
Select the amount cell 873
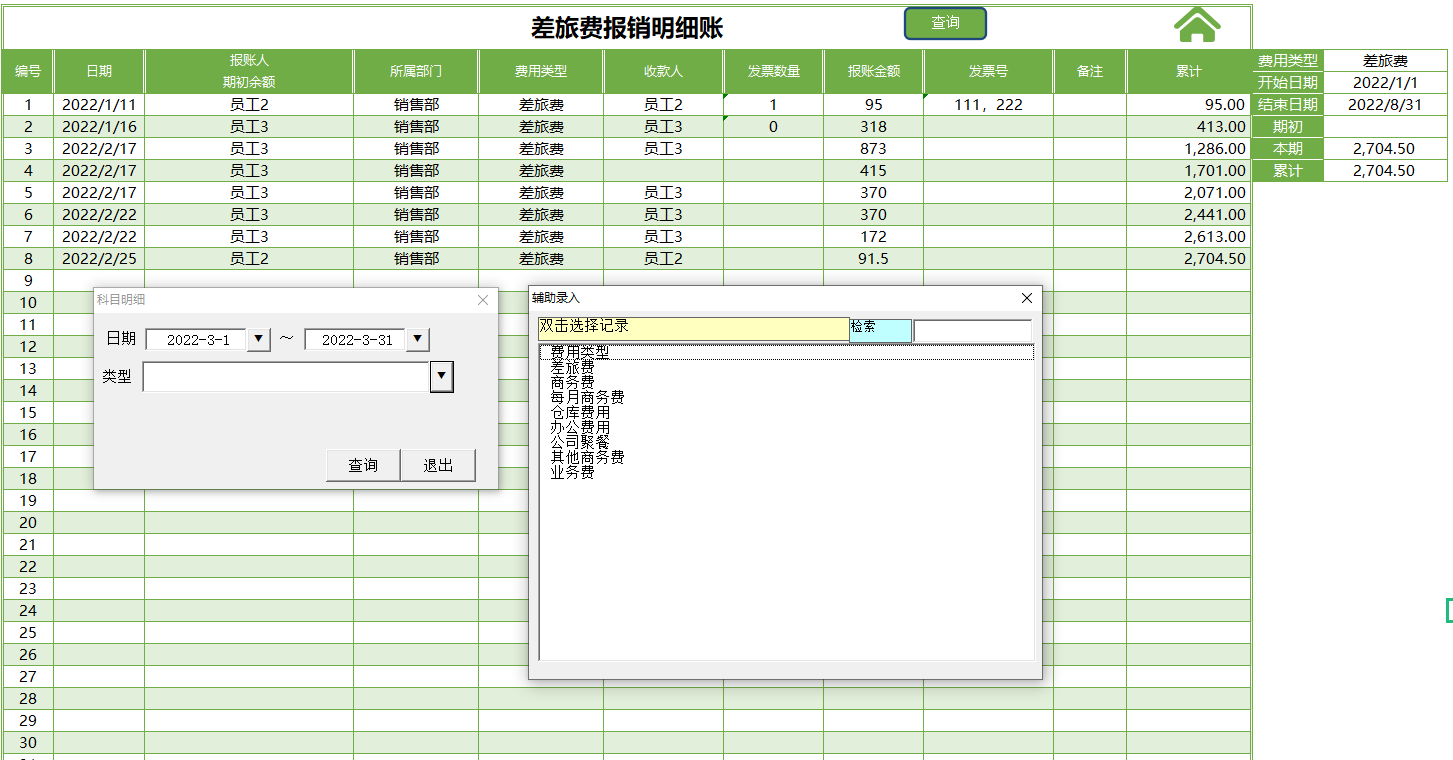(874, 148)
